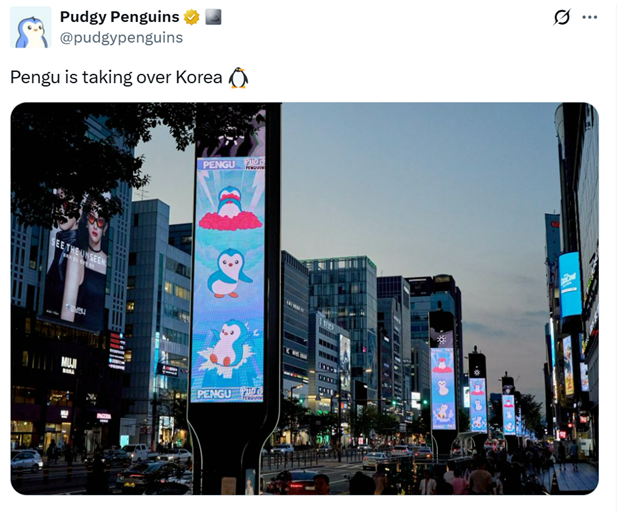This screenshot has height=513, width=624.
Task: Click the waving penguin in the middle
Action: coord(229,273)
